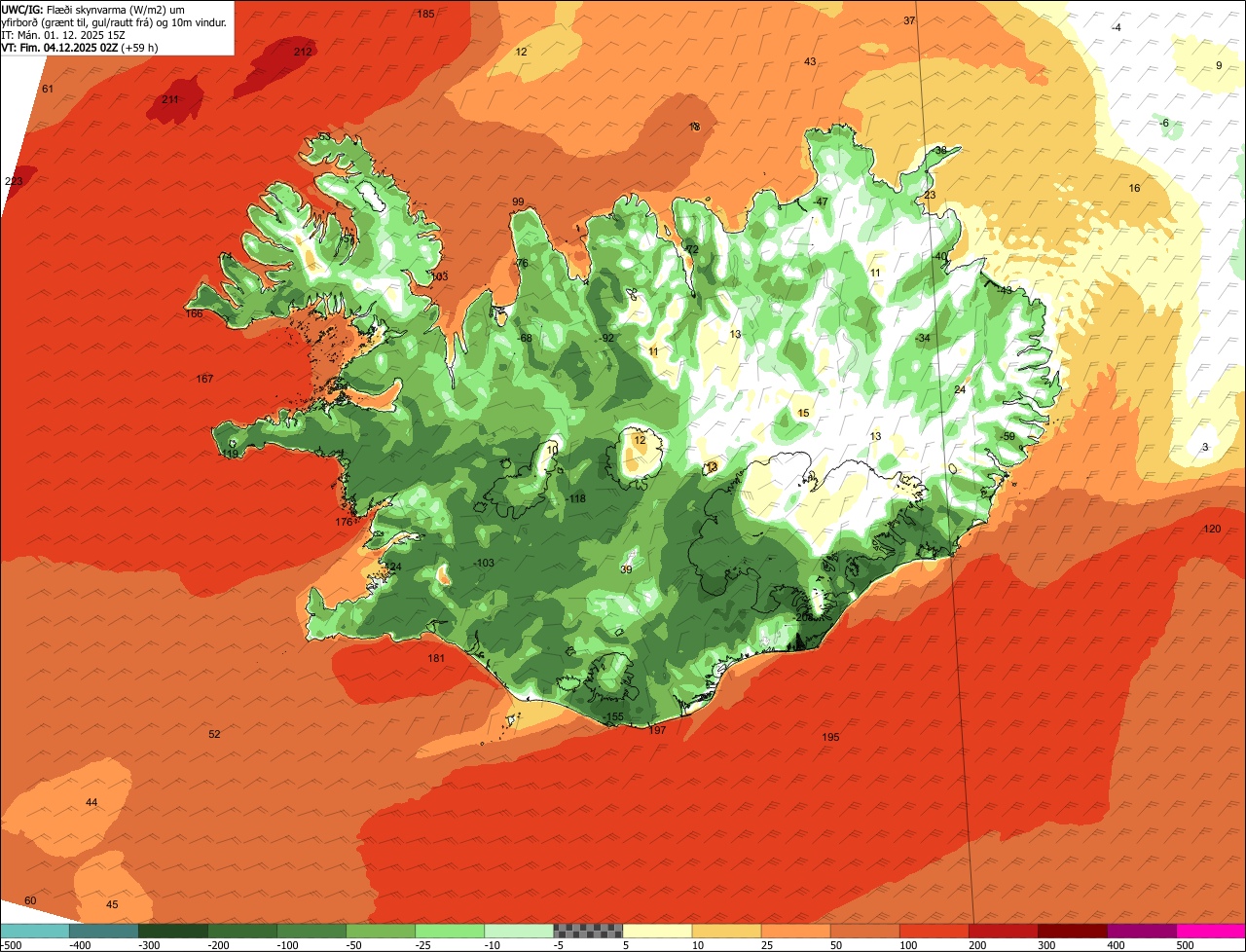Viewport: 1246px width, 952px height.
Task: Click the pale green legend swatch, -10 to -5
Action: pyautogui.click(x=519, y=931)
